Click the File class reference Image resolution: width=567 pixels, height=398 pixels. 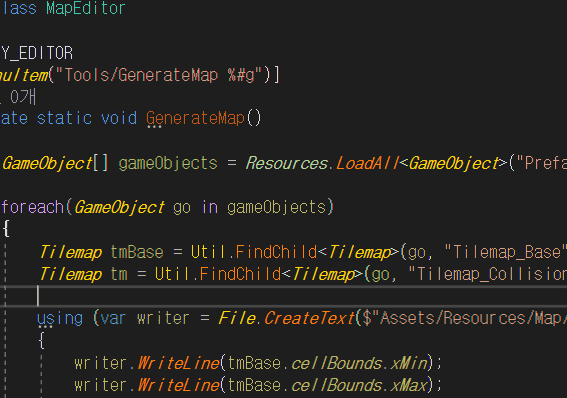(x=237, y=318)
